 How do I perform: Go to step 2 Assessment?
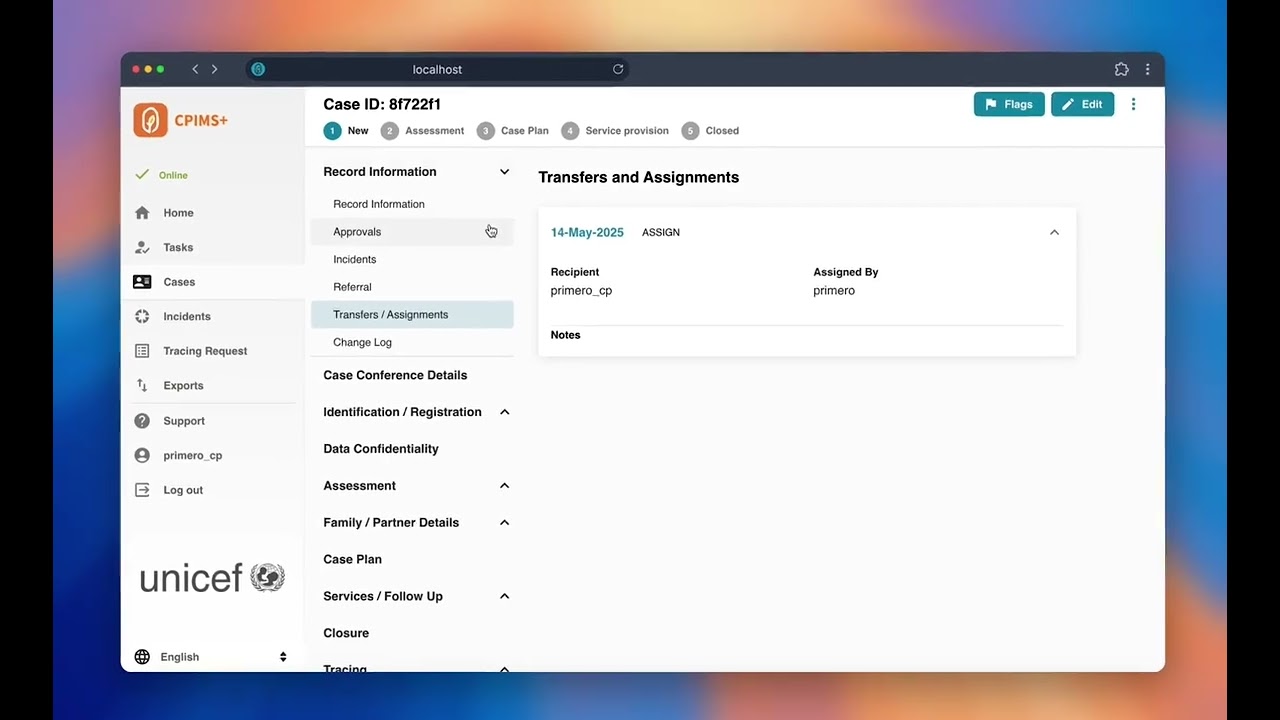click(x=423, y=131)
